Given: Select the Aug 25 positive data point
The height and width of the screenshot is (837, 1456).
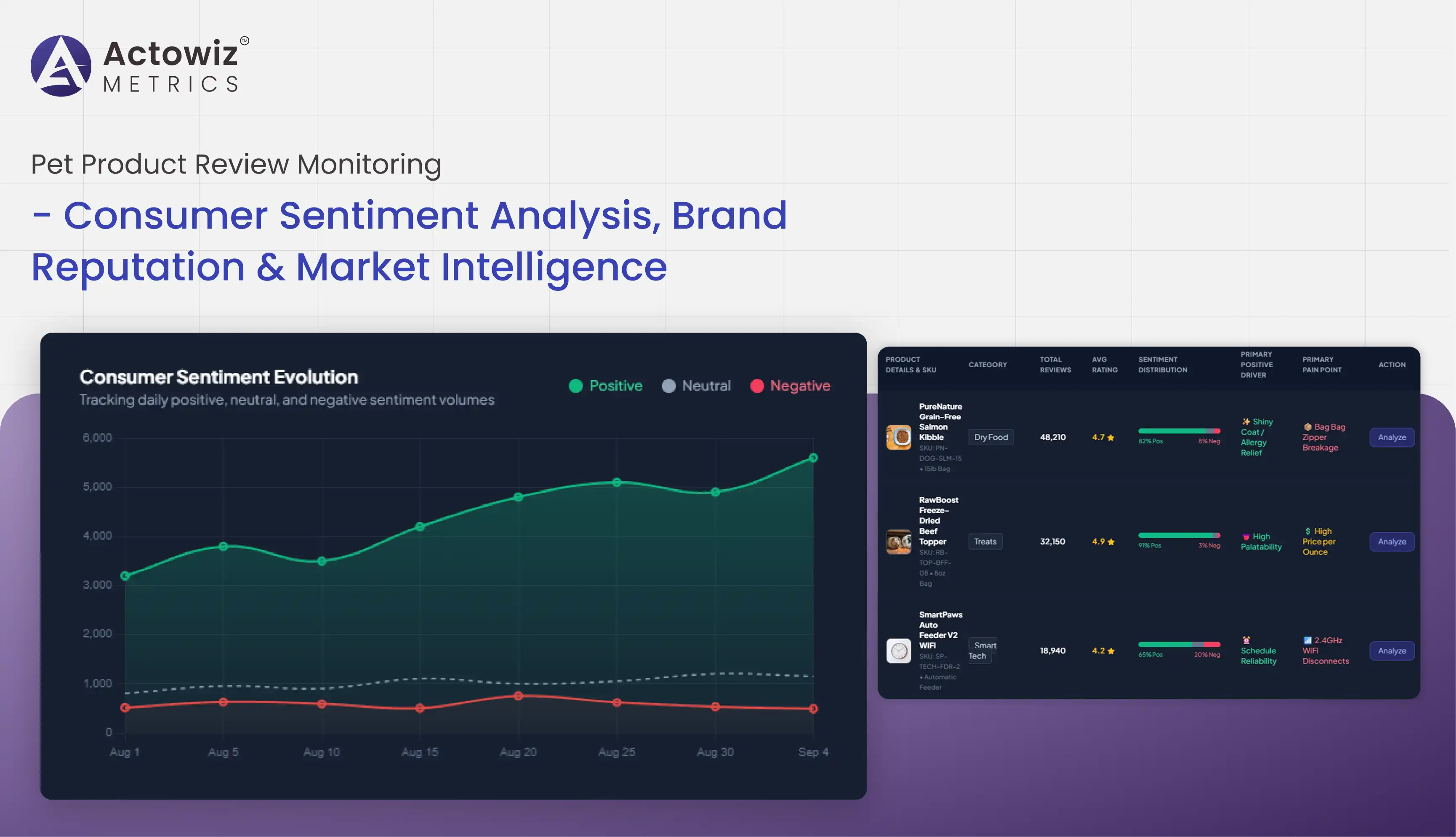Looking at the screenshot, I should pyautogui.click(x=617, y=482).
